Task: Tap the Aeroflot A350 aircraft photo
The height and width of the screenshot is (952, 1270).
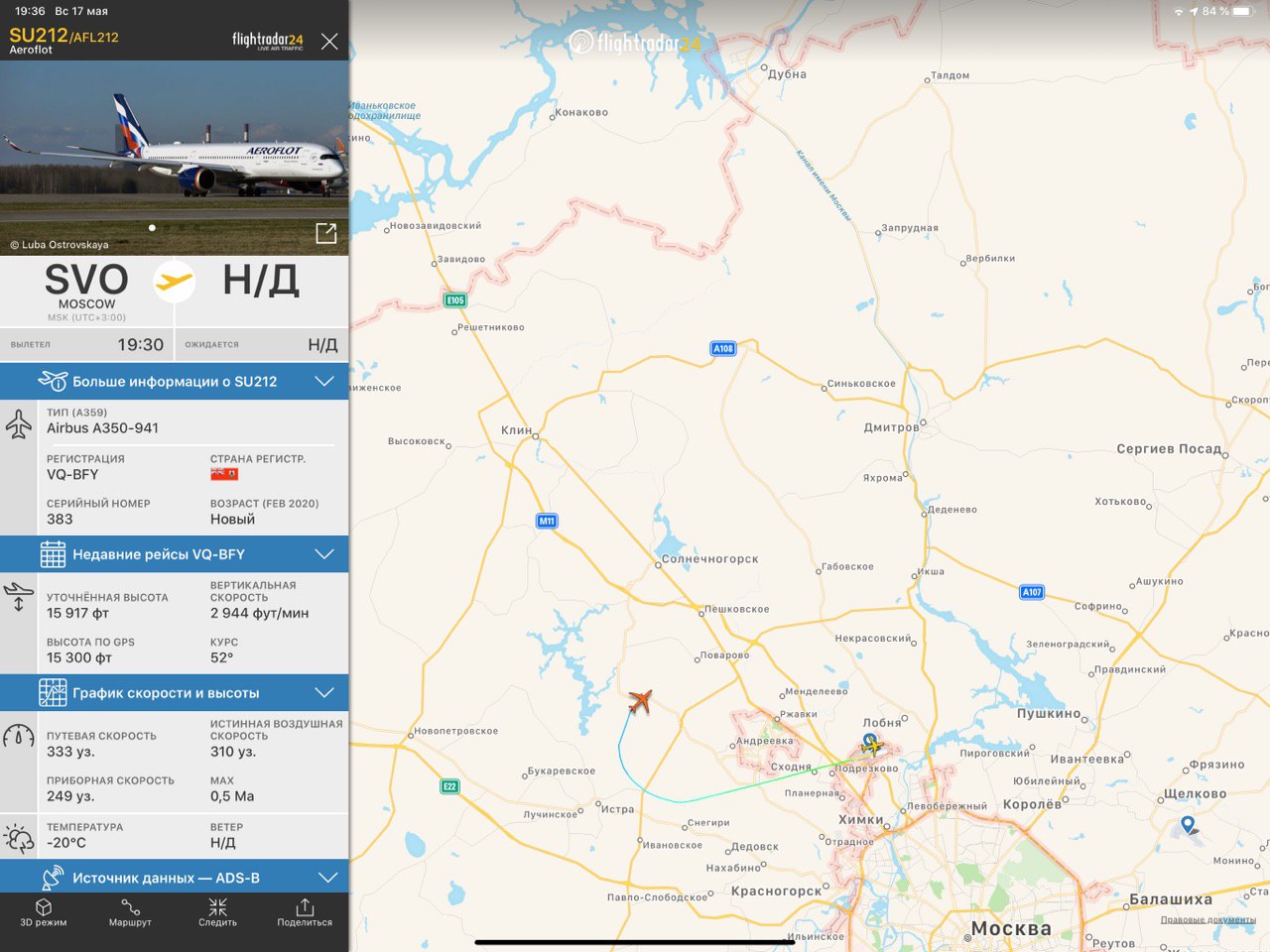Action: (x=175, y=158)
